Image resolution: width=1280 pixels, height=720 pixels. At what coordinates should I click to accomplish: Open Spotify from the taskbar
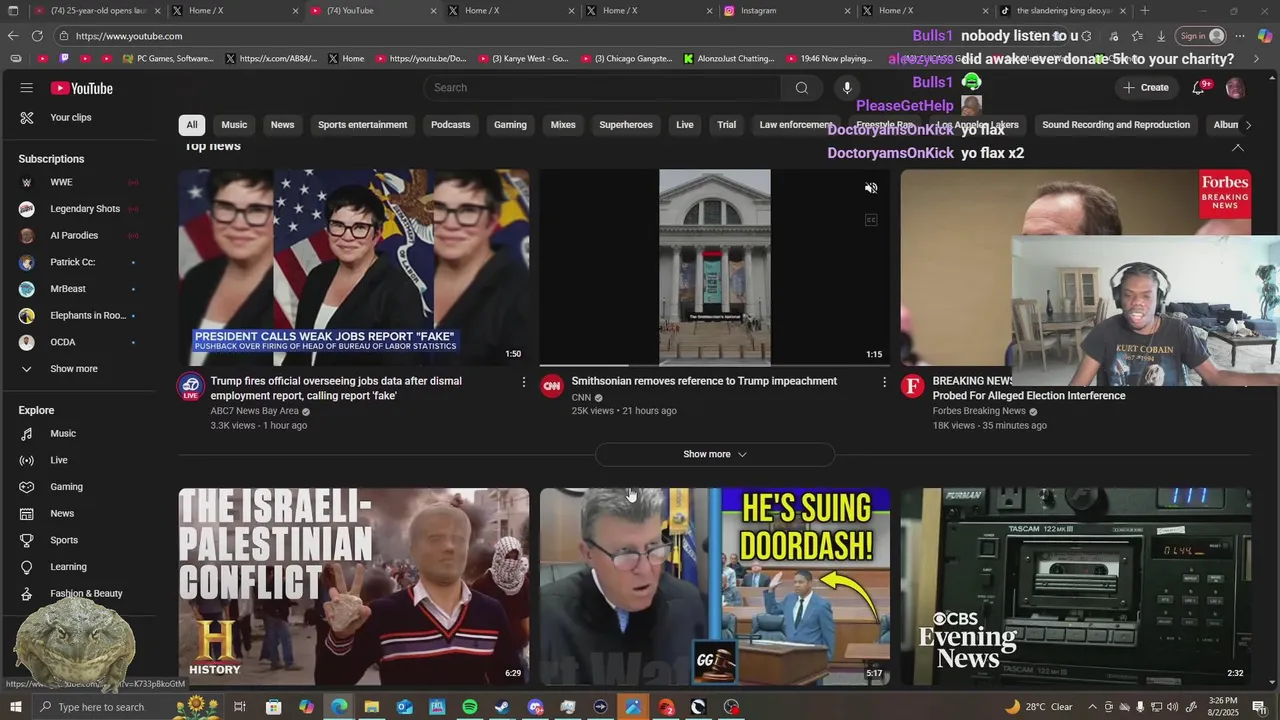tap(470, 707)
